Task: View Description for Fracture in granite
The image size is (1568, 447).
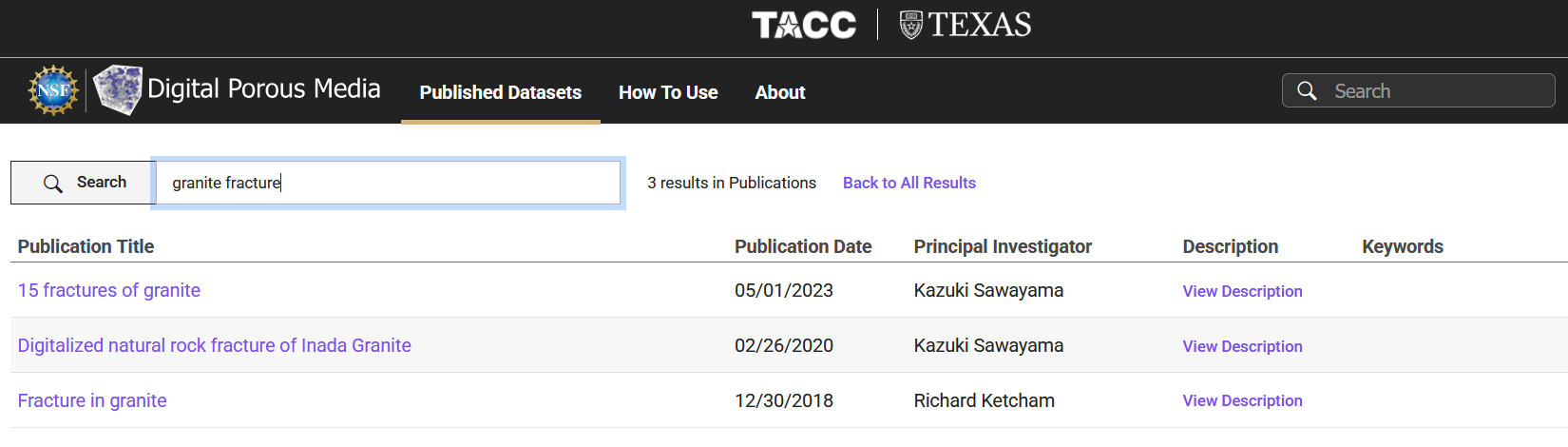Action: [1242, 400]
